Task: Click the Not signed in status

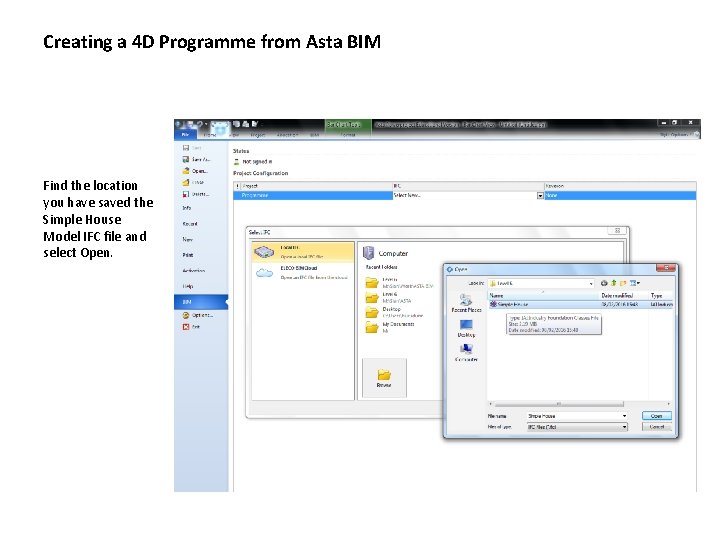Action: pos(253,162)
